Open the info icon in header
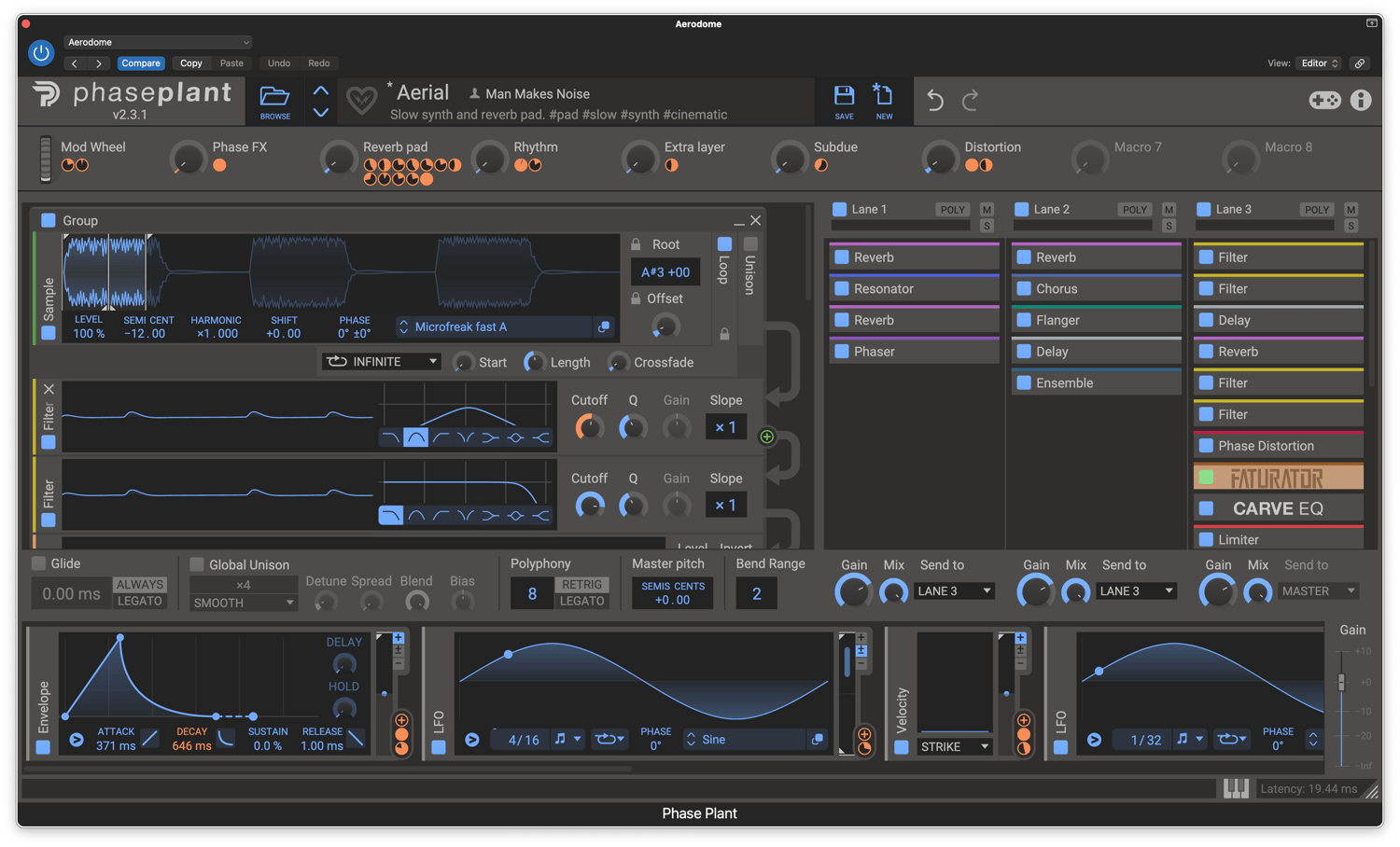This screenshot has width=1400, height=847. pos(1361,100)
